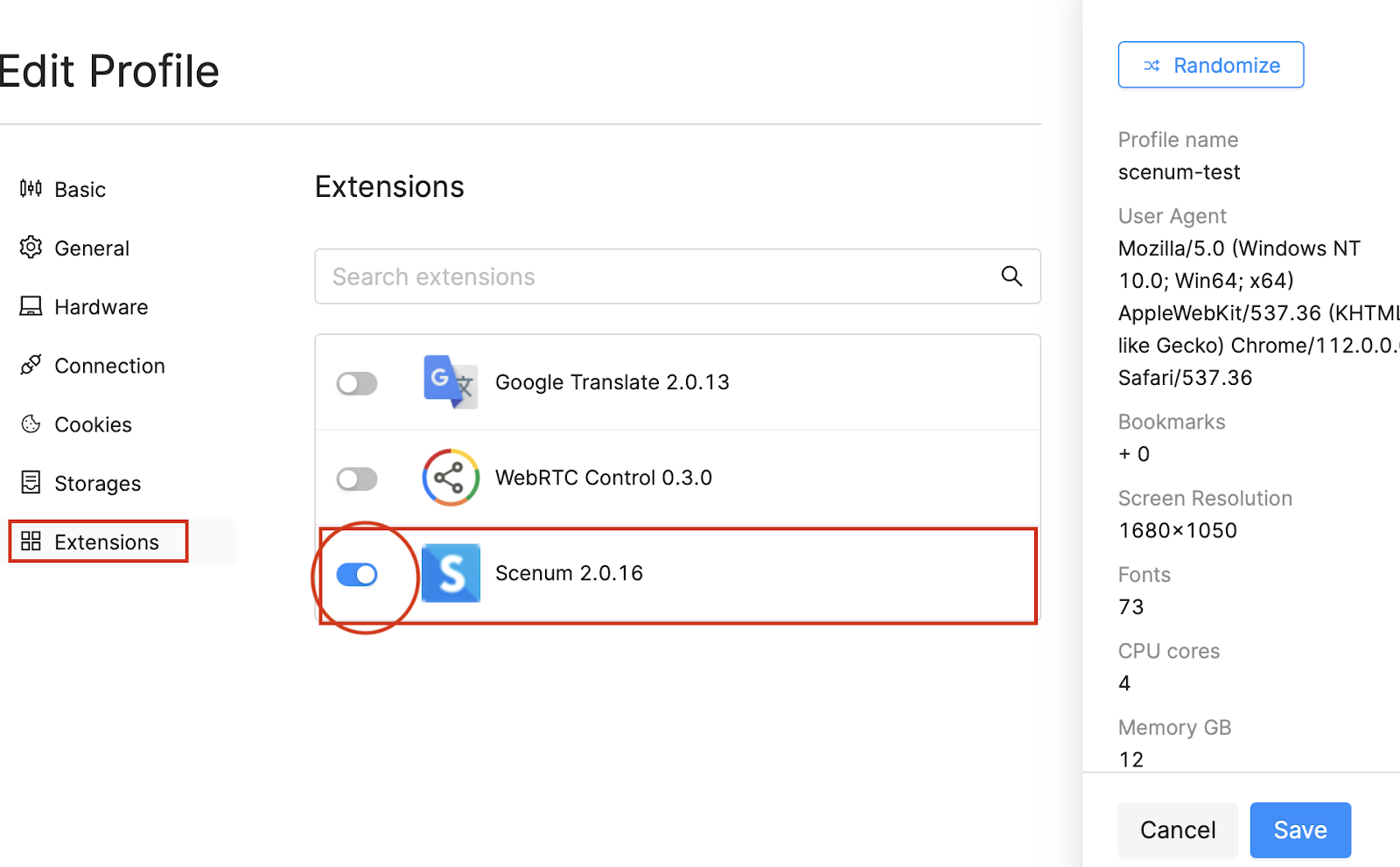The width and height of the screenshot is (1400, 867).
Task: Click the Scenum extension logo
Action: pos(451,573)
